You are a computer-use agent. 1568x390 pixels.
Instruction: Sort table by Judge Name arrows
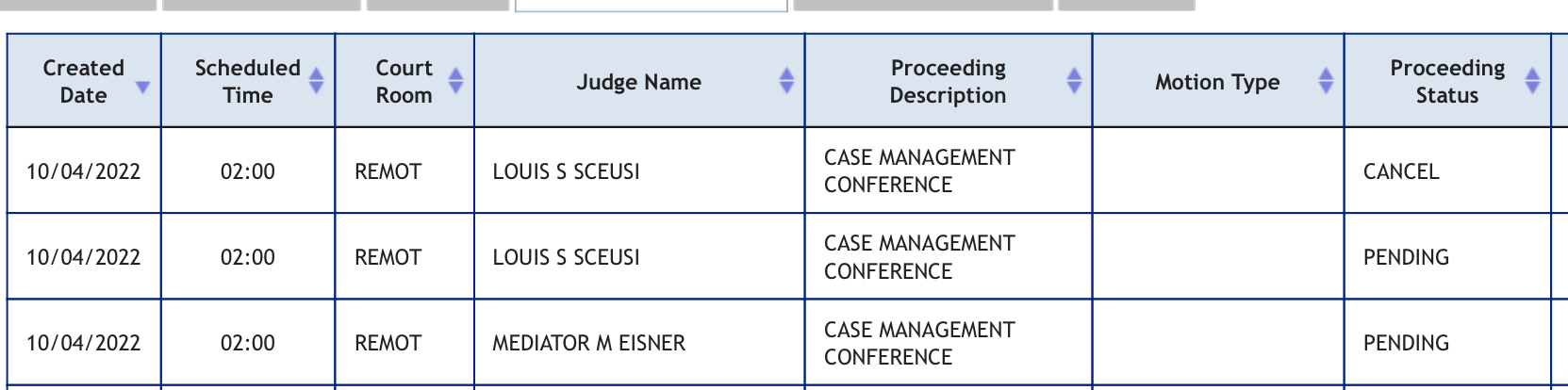pyautogui.click(x=786, y=81)
